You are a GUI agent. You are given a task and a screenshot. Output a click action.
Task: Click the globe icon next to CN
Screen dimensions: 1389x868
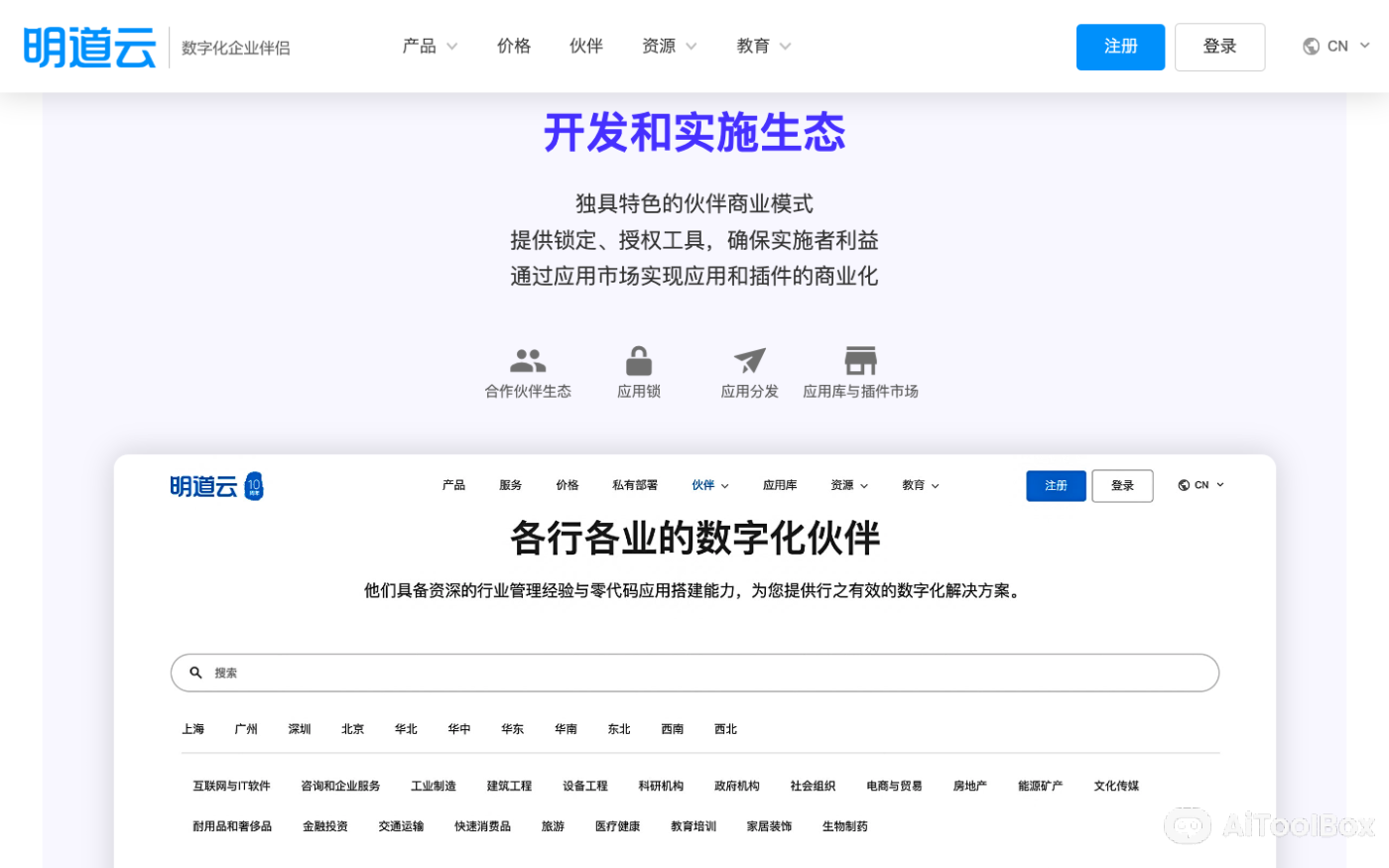click(1312, 46)
